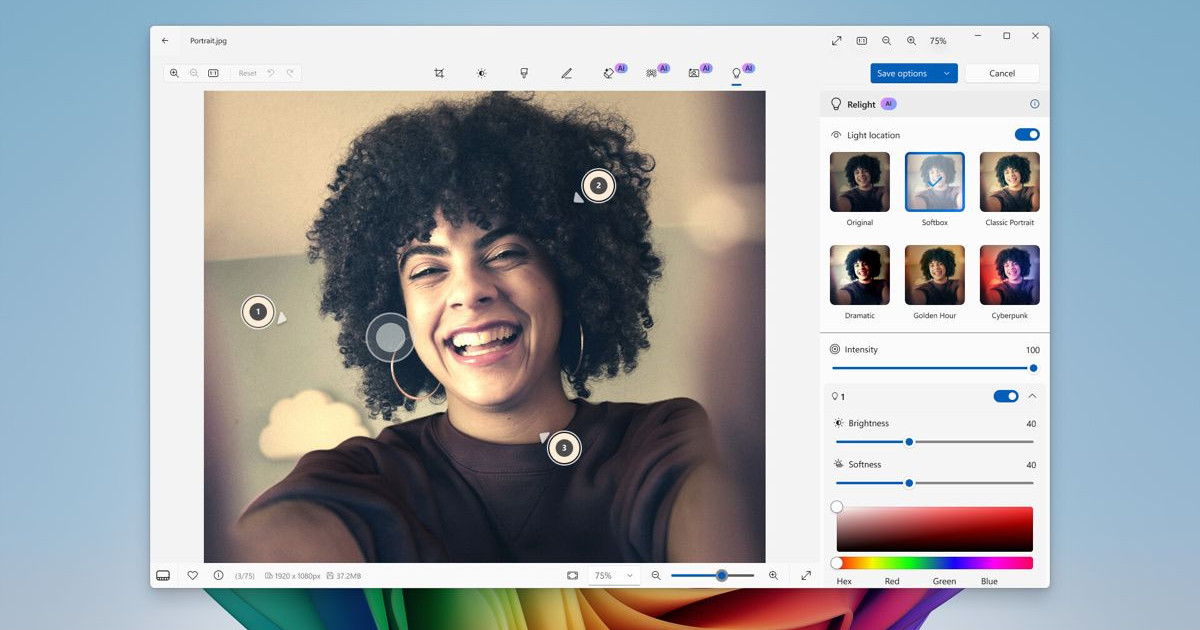Click the bottom bar zoom out magnifier

[x=656, y=575]
